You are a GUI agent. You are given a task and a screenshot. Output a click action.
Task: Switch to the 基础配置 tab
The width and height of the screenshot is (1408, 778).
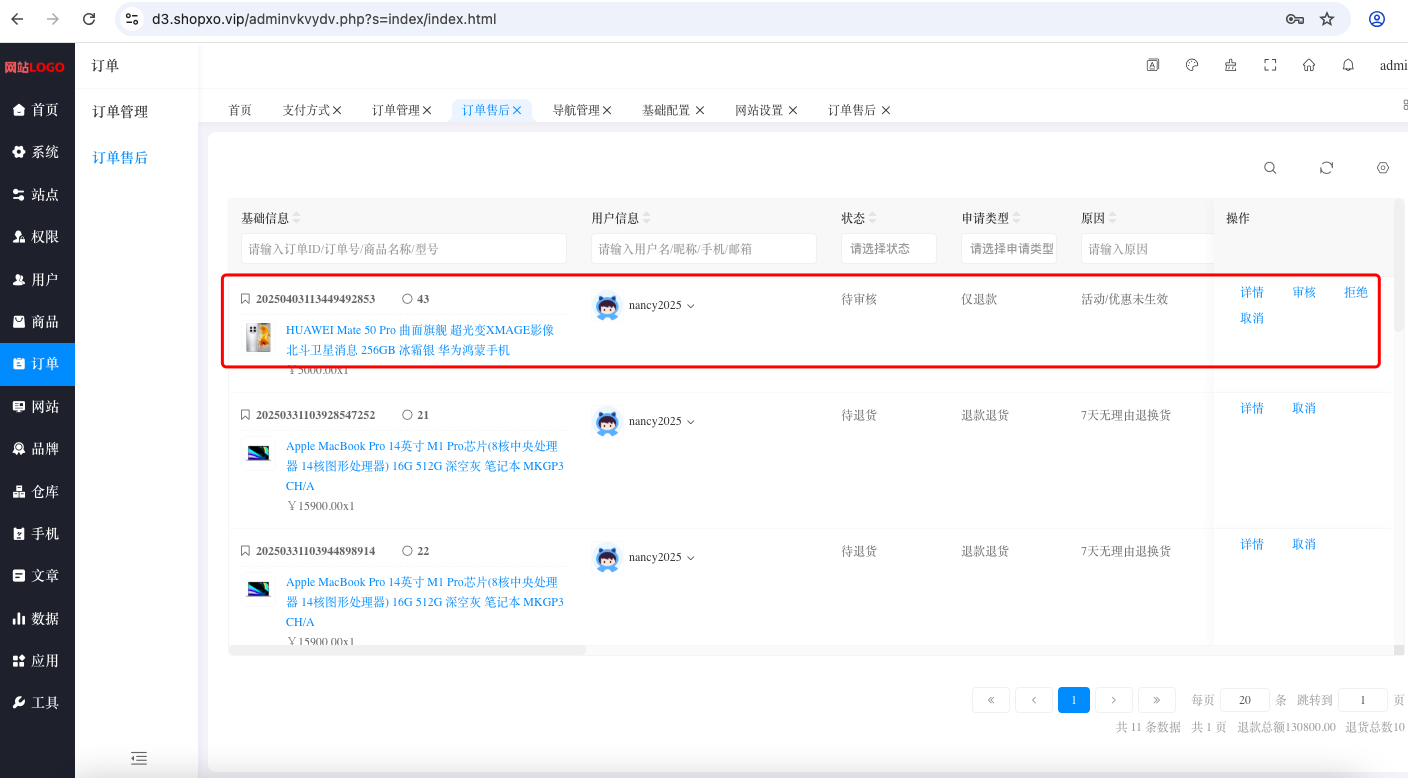coord(666,110)
